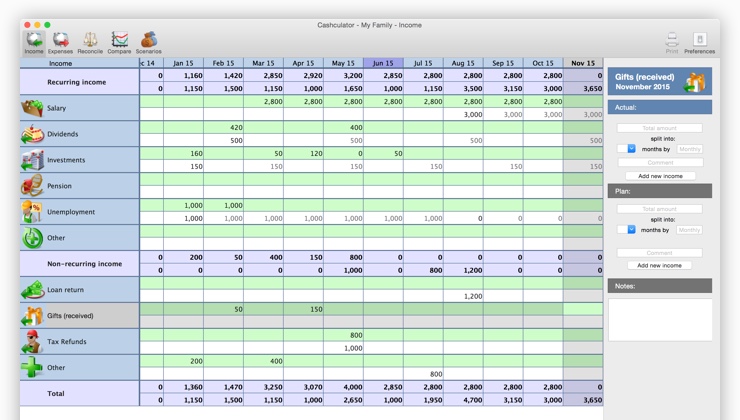Open Preferences from the toolbar
The width and height of the screenshot is (740, 420).
coord(699,42)
